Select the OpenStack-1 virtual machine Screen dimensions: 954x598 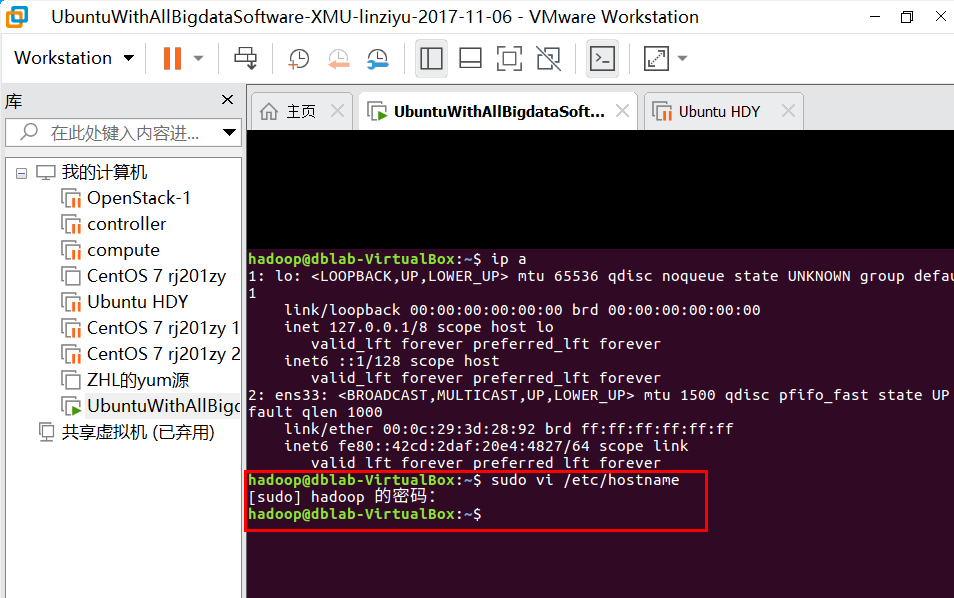click(x=139, y=198)
